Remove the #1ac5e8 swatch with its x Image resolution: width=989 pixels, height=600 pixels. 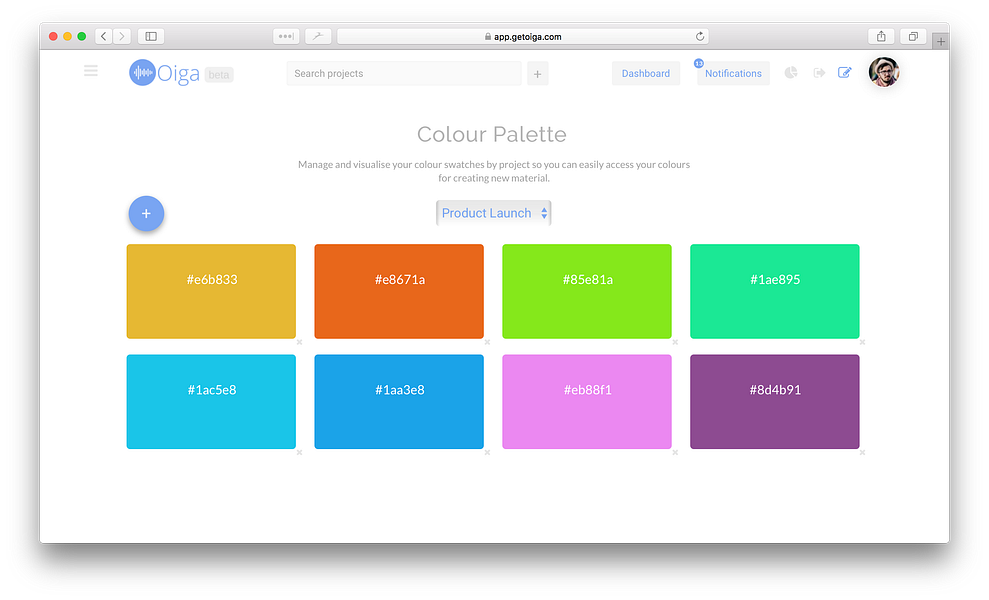click(x=300, y=452)
